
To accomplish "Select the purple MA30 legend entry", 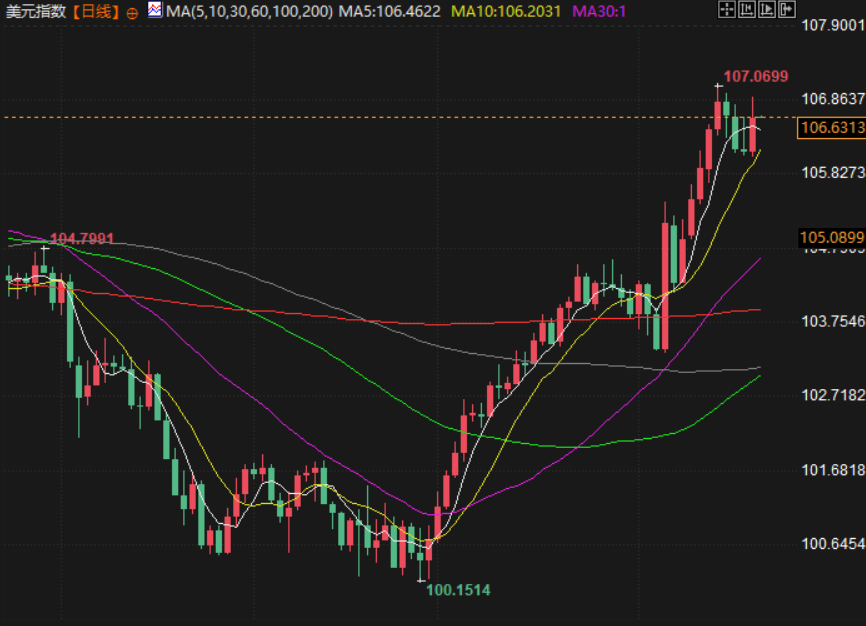I will [600, 12].
